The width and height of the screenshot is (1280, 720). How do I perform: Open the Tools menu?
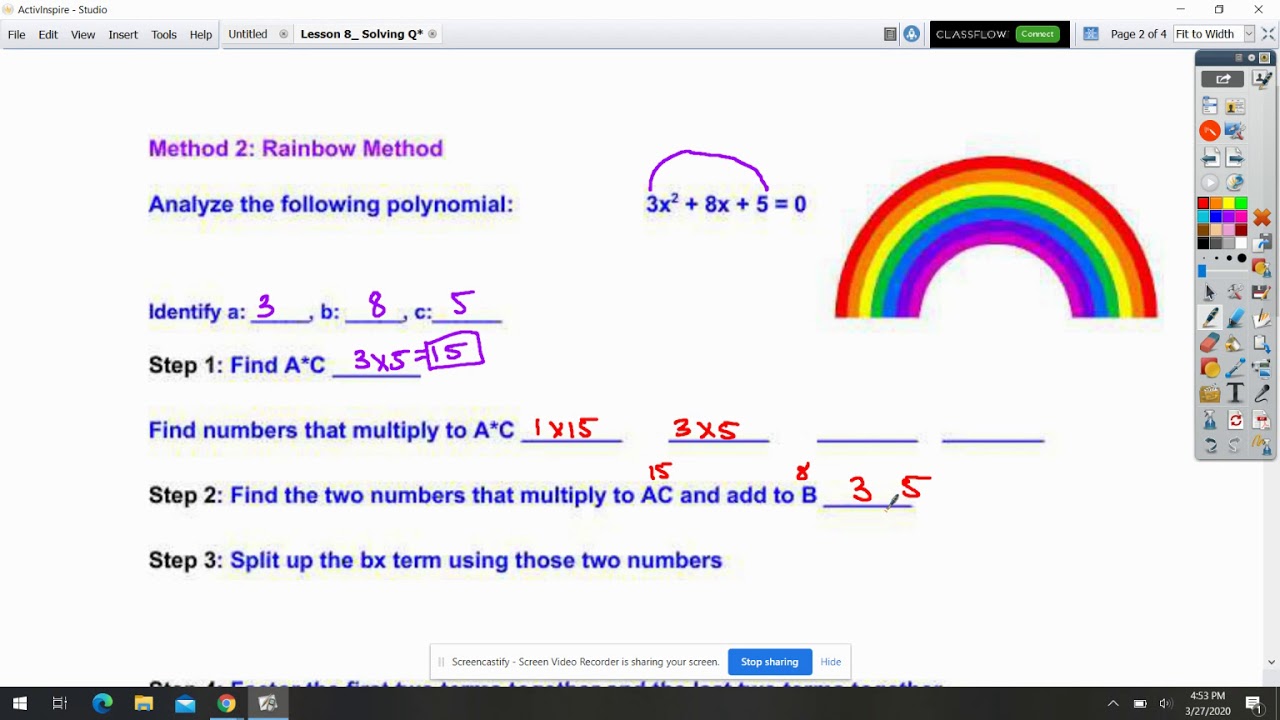[x=164, y=34]
